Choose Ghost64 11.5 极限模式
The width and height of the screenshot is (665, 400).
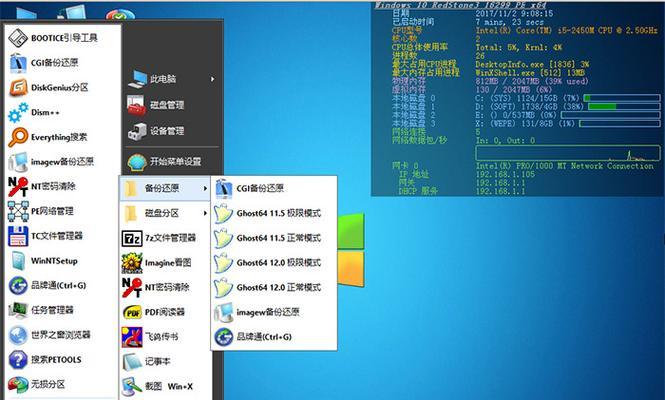[274, 213]
